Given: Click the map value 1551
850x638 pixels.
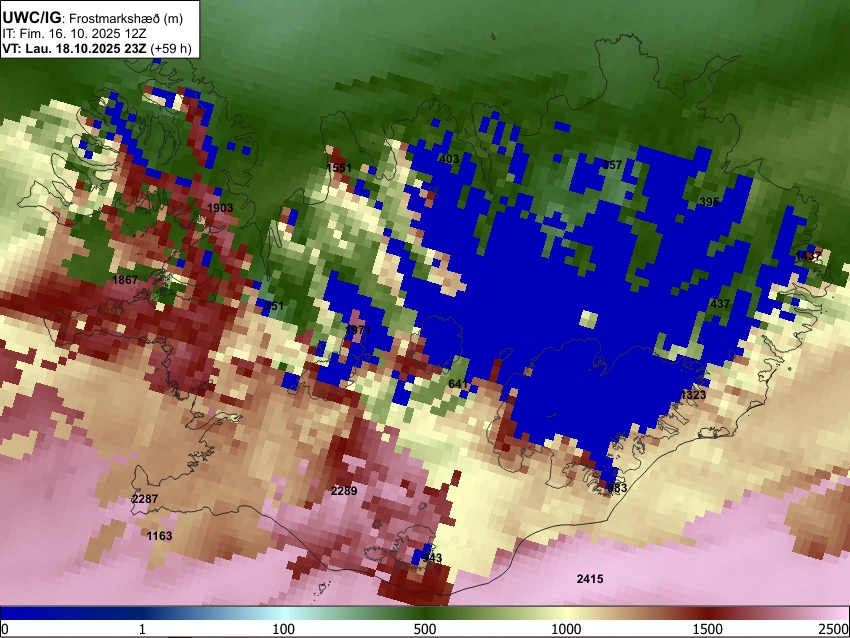Looking at the screenshot, I should pos(339,167).
